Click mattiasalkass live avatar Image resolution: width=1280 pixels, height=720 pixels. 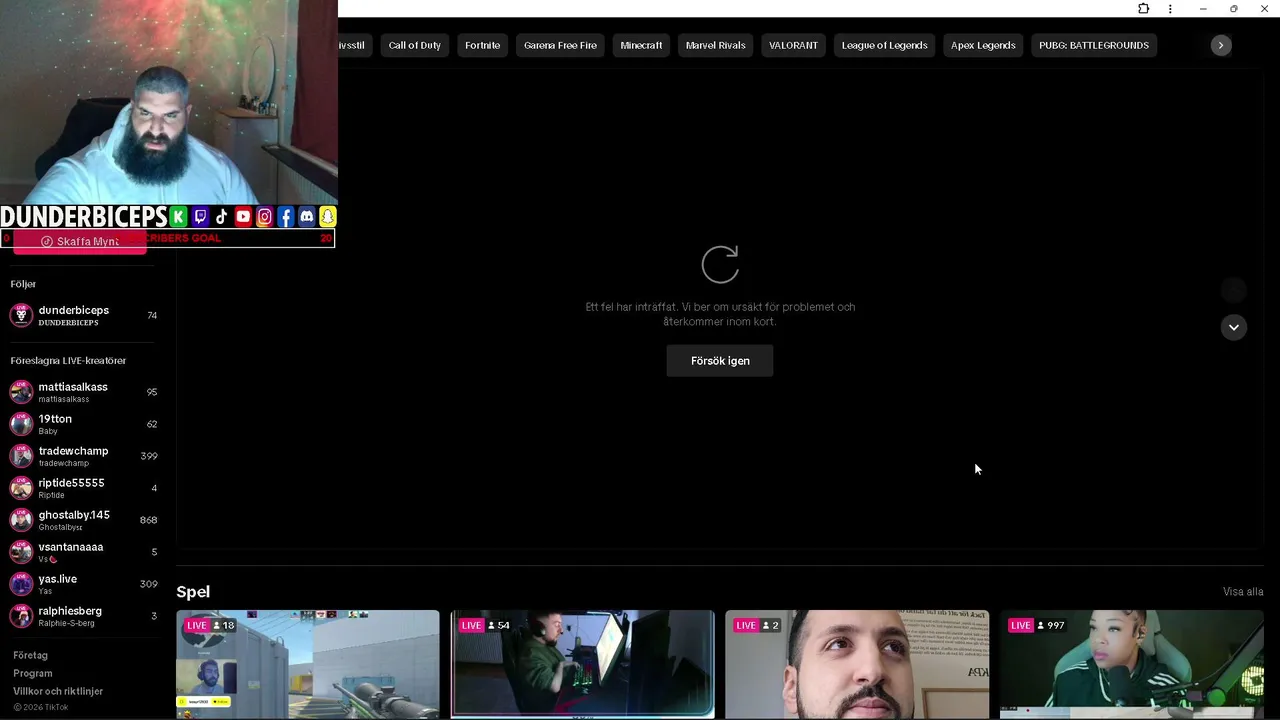click(x=21, y=392)
